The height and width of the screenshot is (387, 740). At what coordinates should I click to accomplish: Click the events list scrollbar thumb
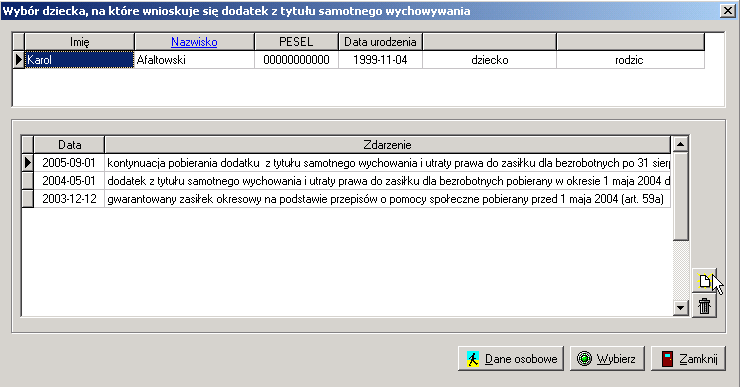point(680,196)
